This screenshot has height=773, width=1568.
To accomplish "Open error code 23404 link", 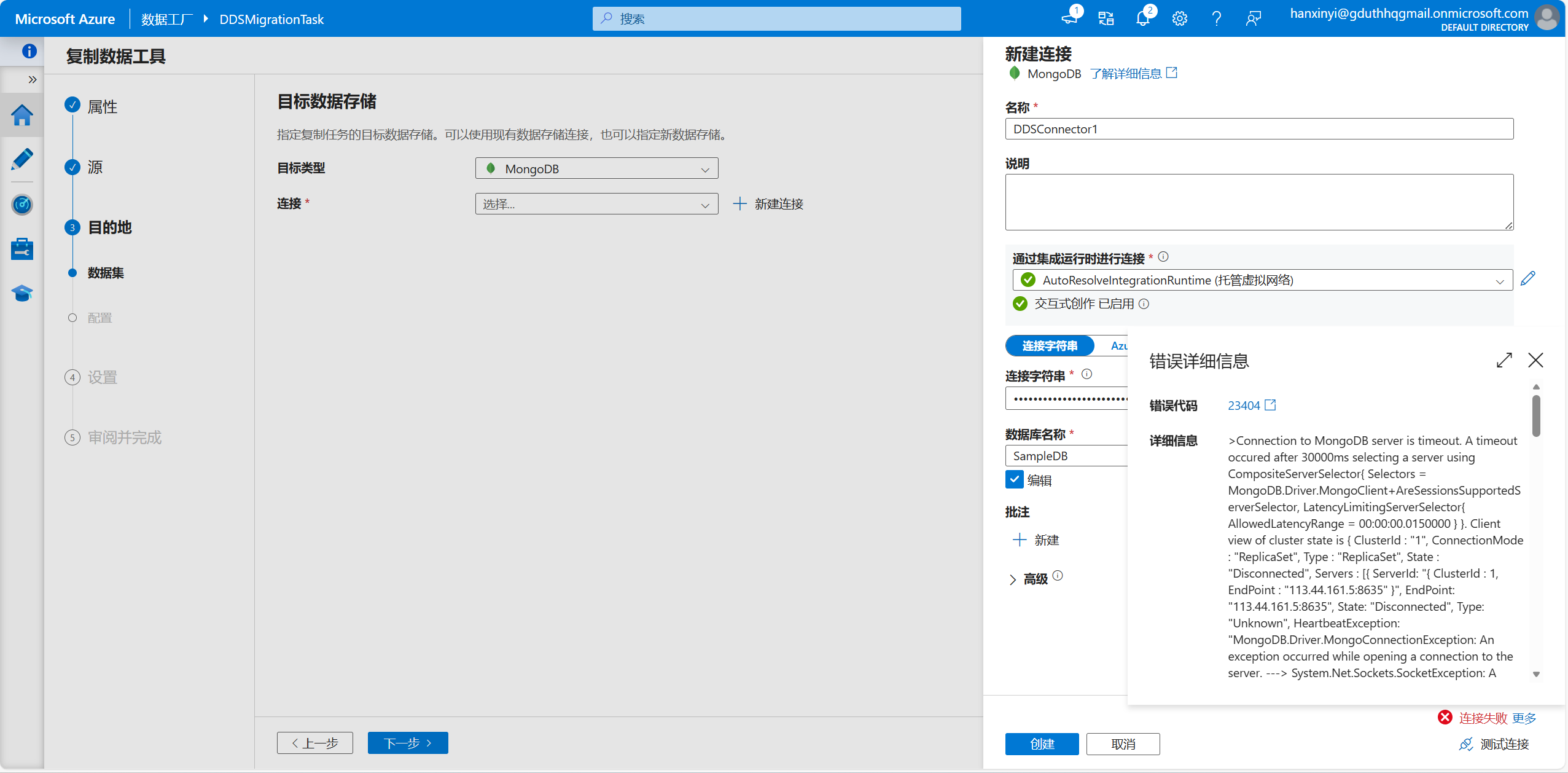I will (1244, 406).
